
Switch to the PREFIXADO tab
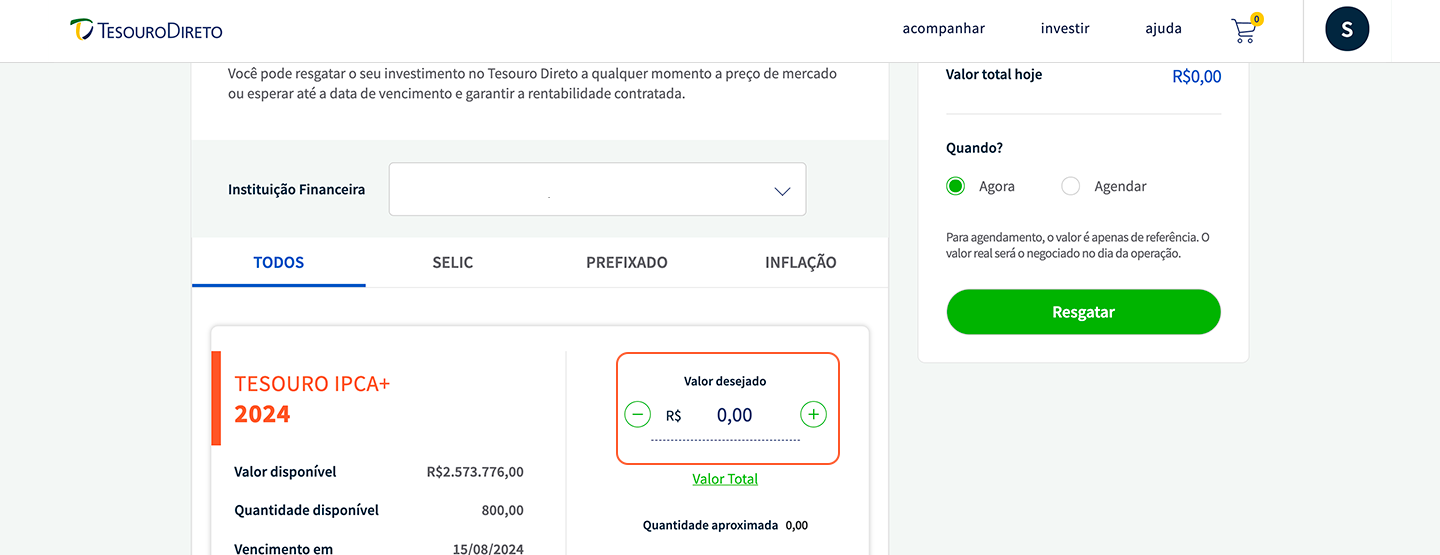click(627, 263)
